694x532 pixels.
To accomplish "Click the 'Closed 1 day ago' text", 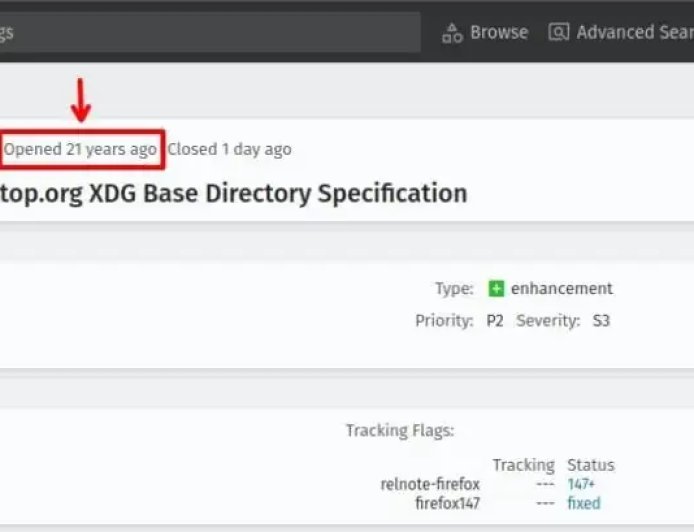I will [229, 149].
